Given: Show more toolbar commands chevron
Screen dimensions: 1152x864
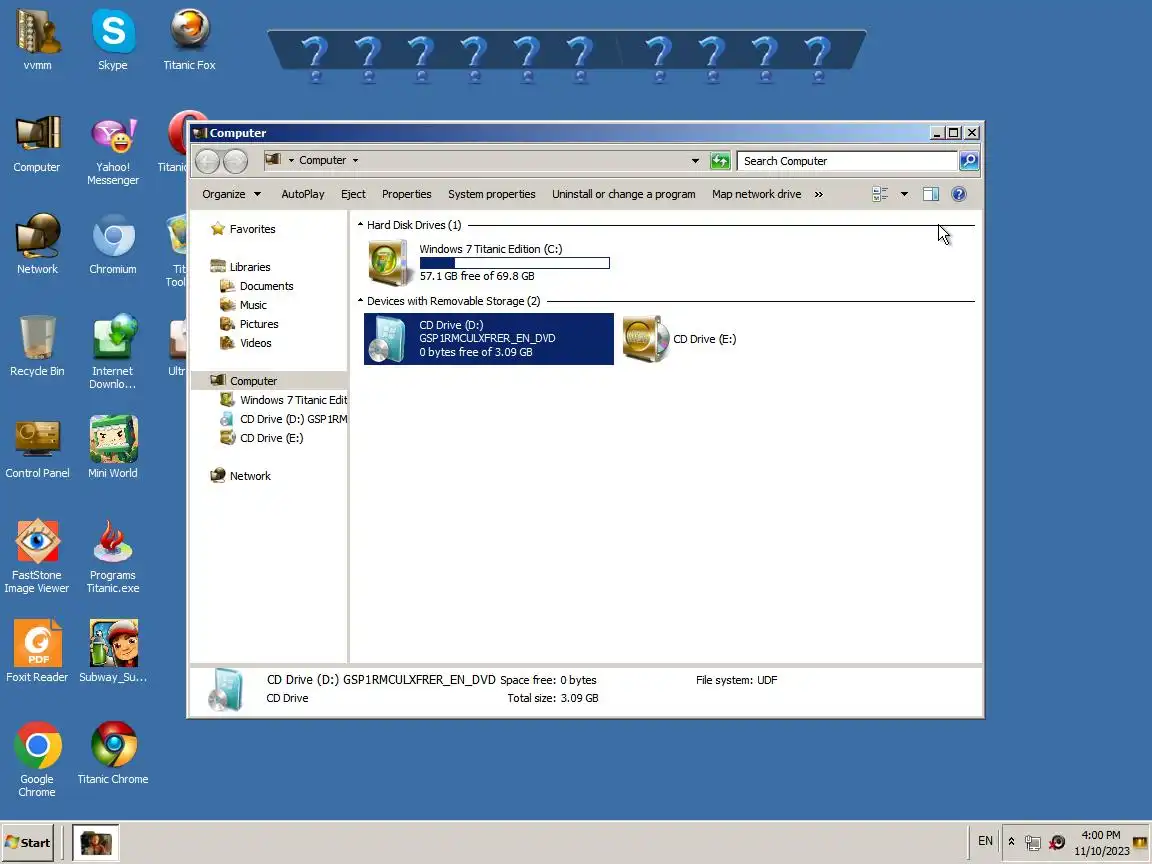Looking at the screenshot, I should 818,194.
